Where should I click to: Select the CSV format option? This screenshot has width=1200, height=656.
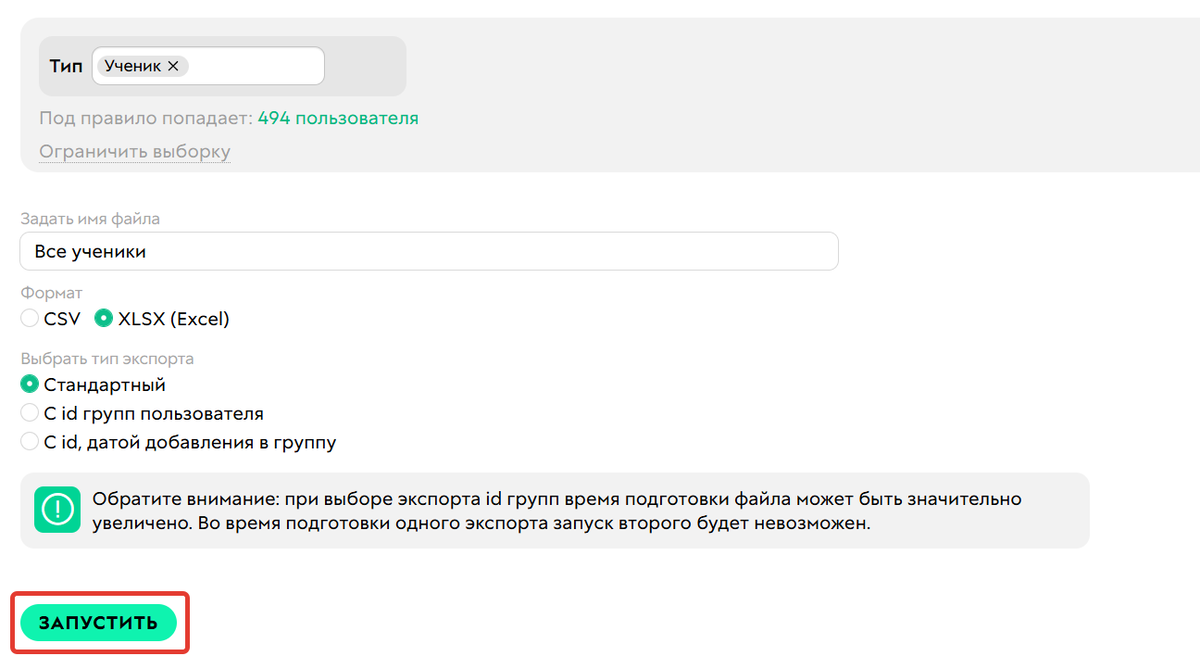coord(29,318)
